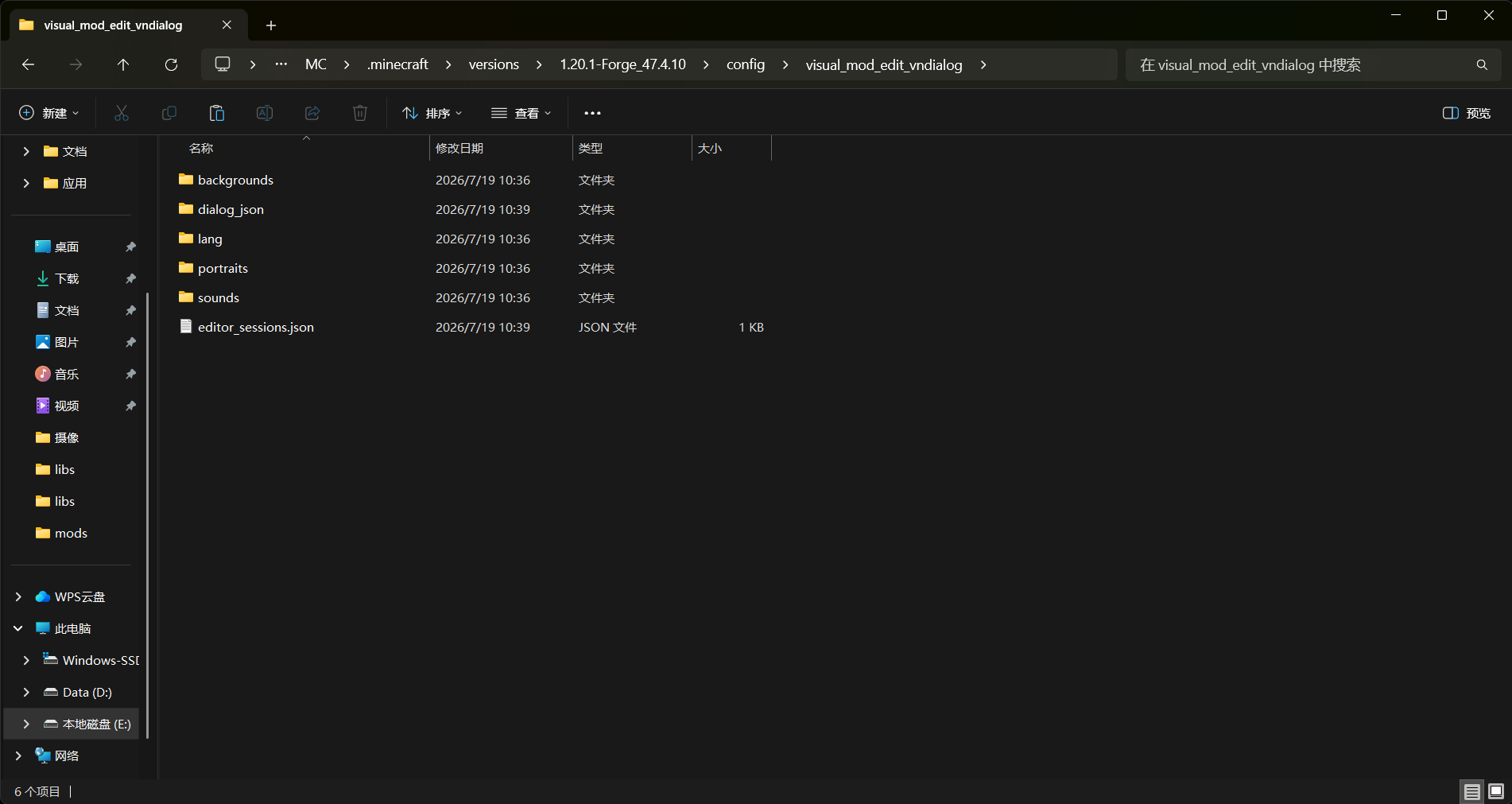This screenshot has width=1512, height=804.
Task: Unpin Downloads using its pin icon
Action: point(131,278)
